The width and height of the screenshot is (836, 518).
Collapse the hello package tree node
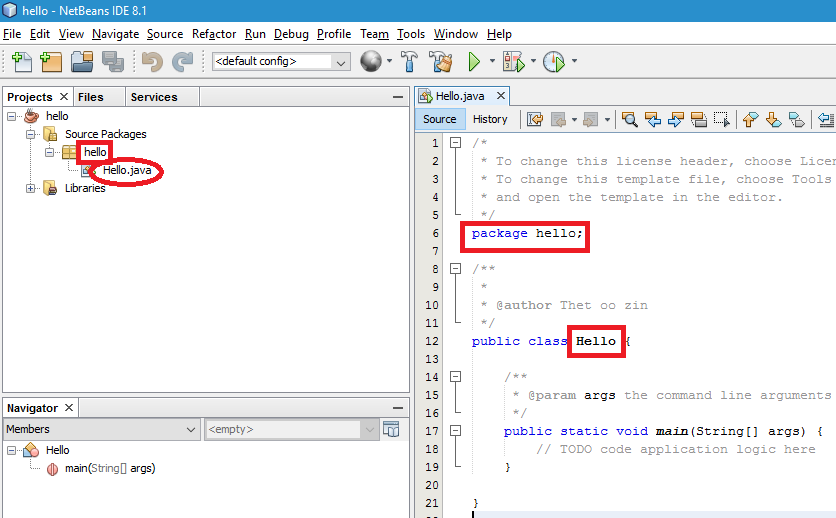click(x=50, y=152)
